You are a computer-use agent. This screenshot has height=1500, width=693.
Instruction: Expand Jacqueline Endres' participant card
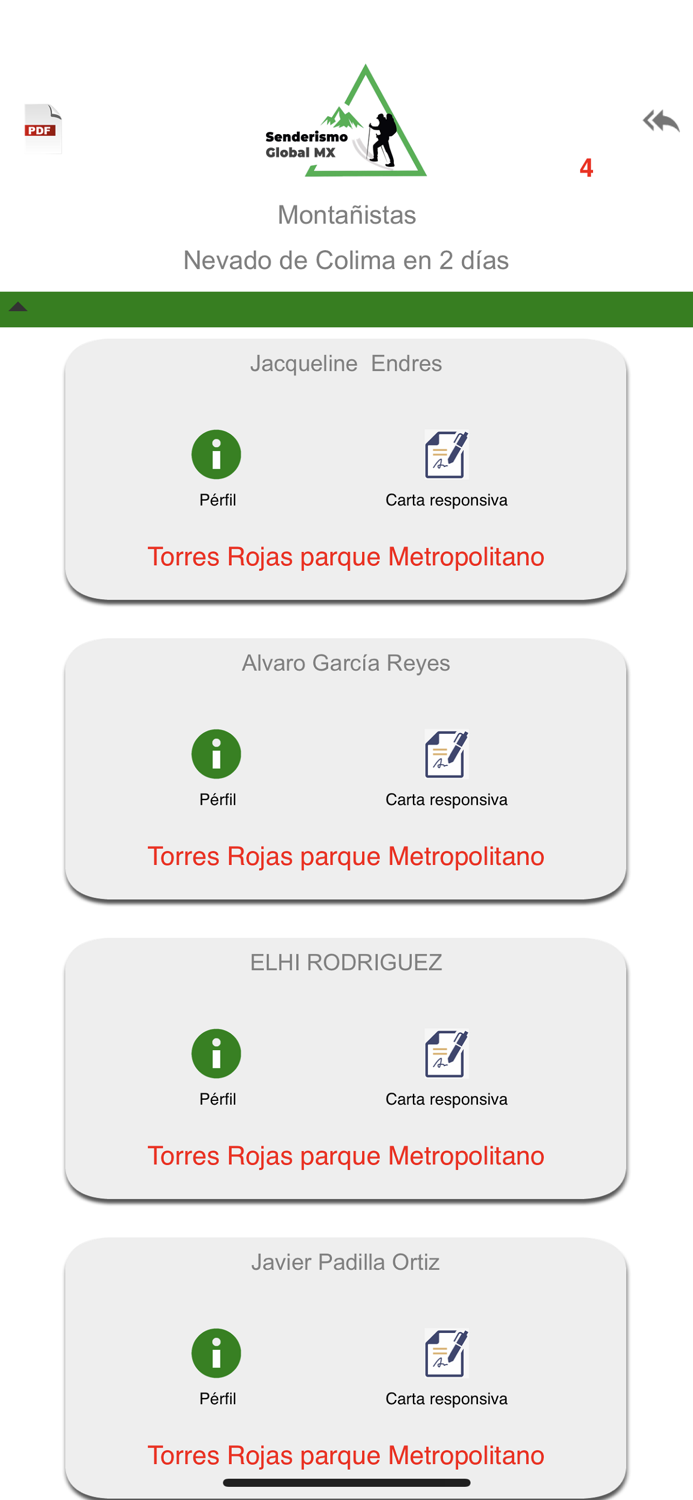[346, 363]
